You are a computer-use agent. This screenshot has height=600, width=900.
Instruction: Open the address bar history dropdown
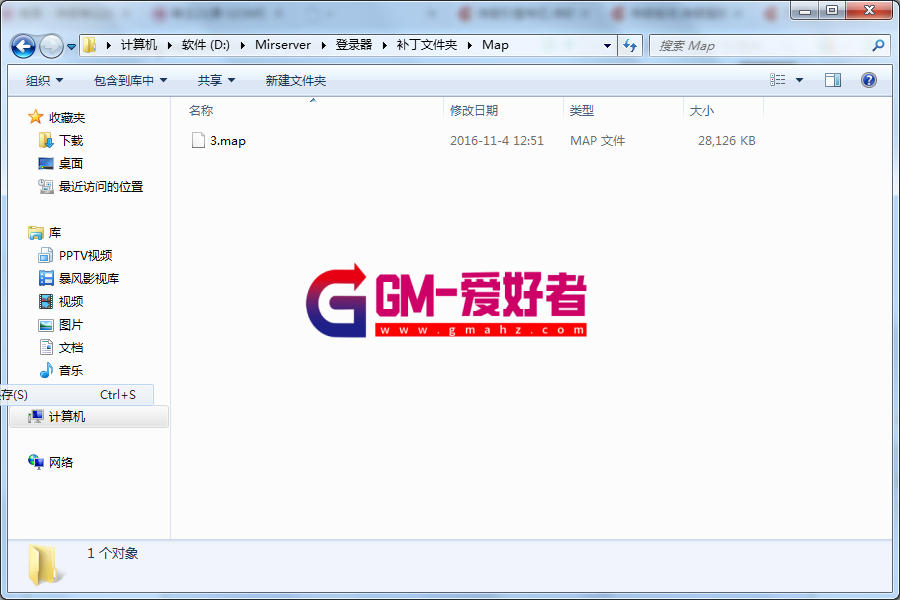(607, 46)
